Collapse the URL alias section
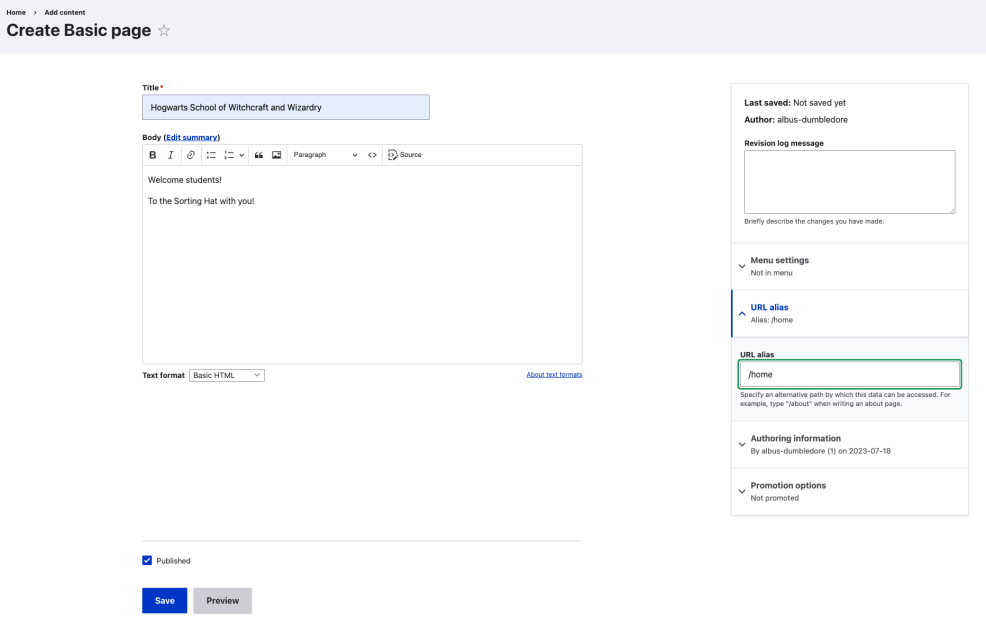The image size is (986, 628). pyautogui.click(x=769, y=313)
